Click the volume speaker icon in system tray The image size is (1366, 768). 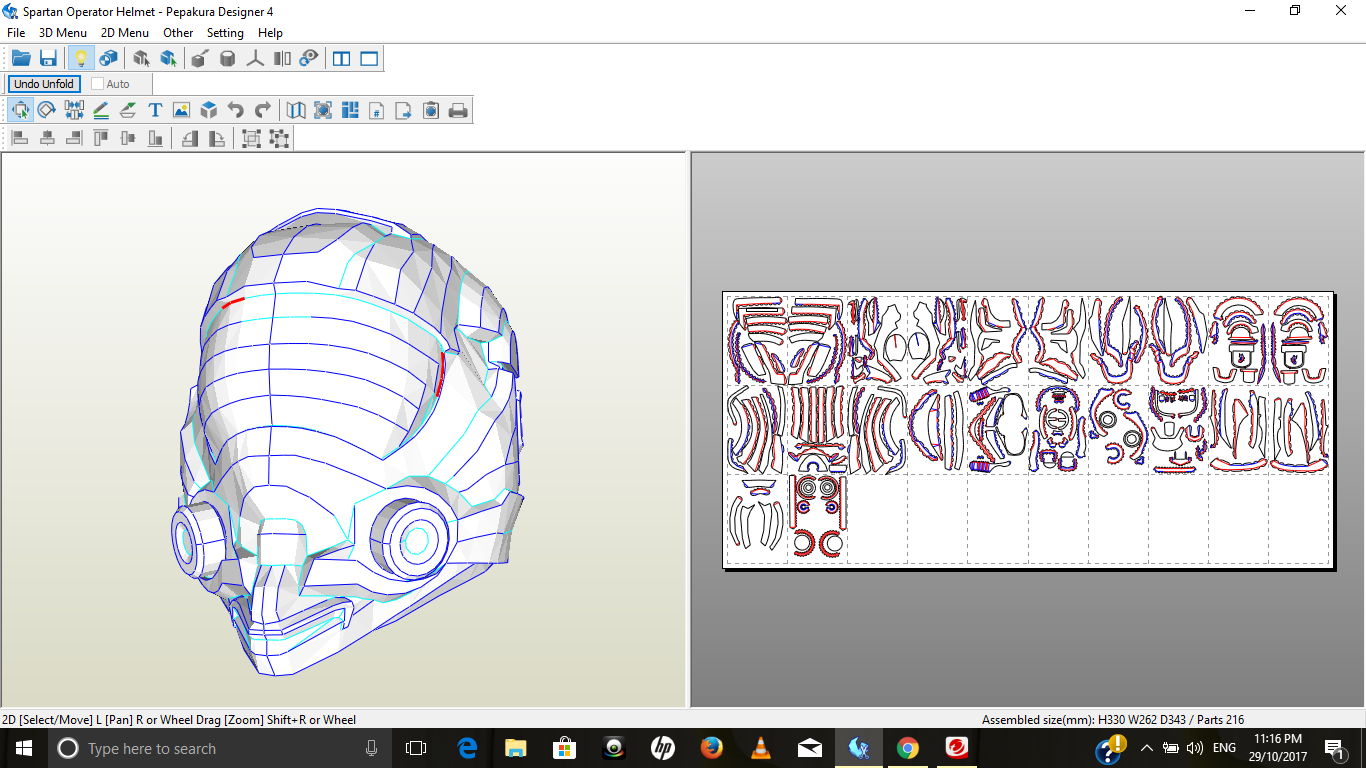coord(1194,748)
